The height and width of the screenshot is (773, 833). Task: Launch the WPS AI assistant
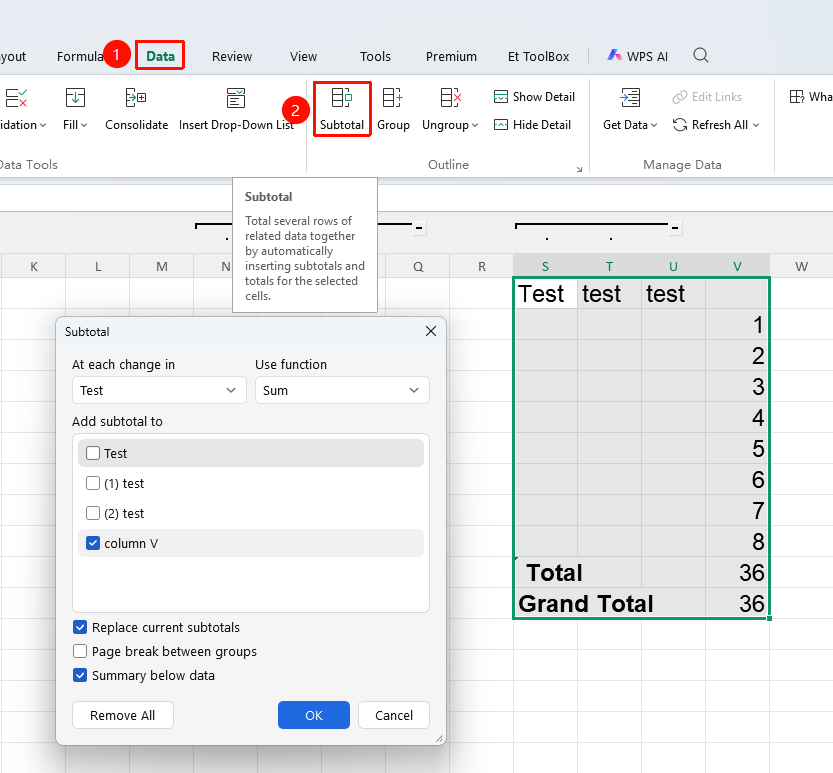[x=637, y=56]
